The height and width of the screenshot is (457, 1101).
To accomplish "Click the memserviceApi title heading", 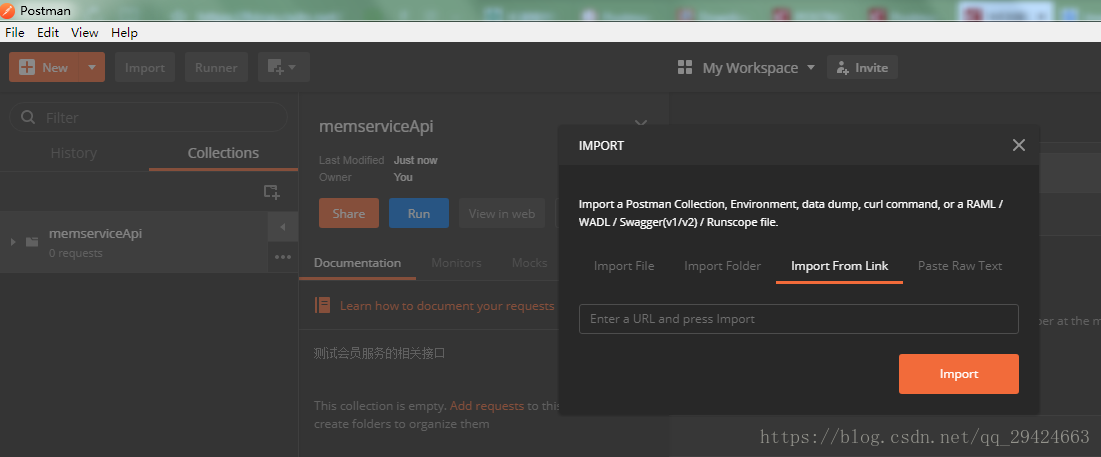I will [376, 126].
